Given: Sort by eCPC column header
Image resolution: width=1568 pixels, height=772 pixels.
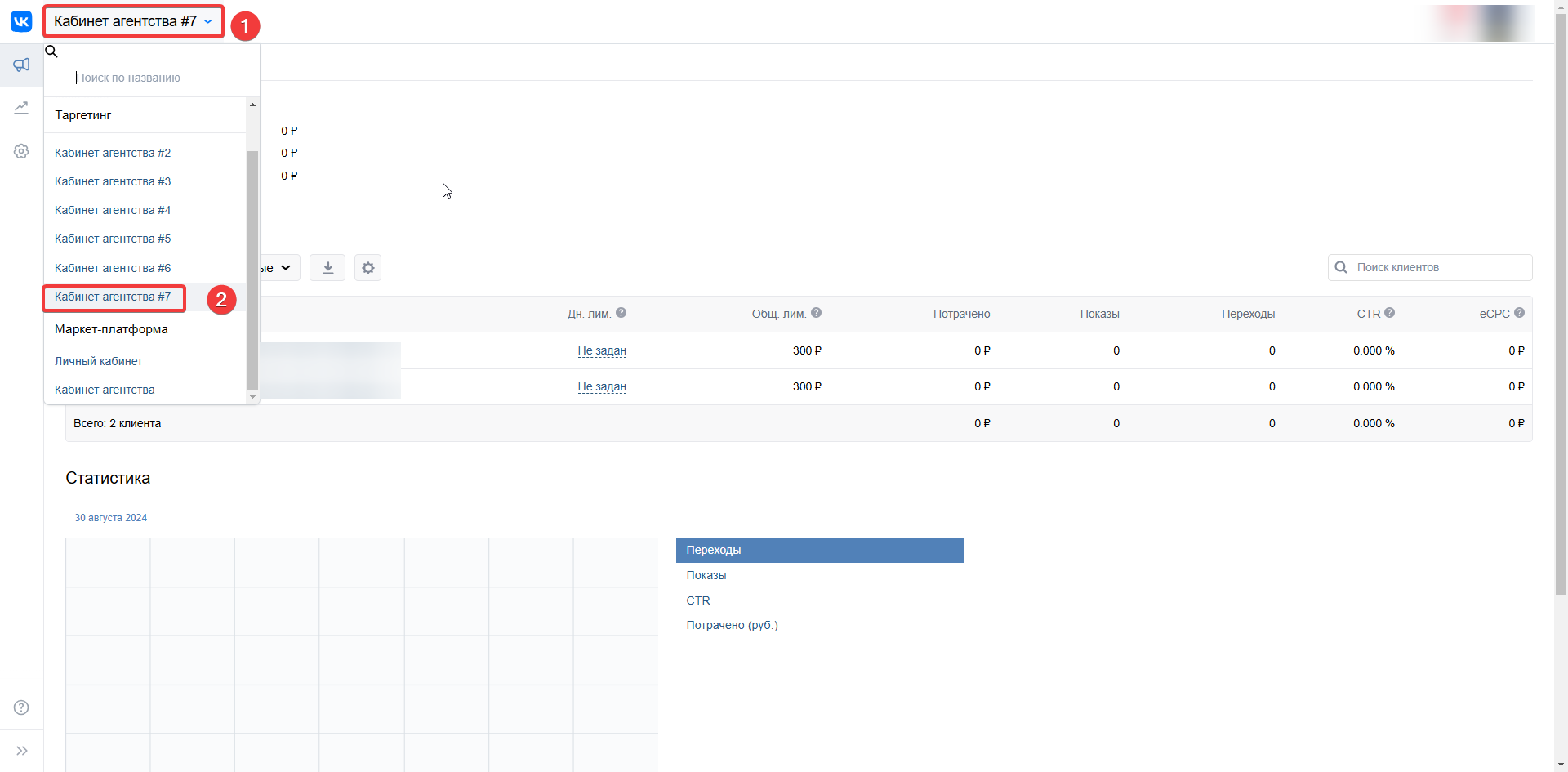Looking at the screenshot, I should pos(1494,314).
